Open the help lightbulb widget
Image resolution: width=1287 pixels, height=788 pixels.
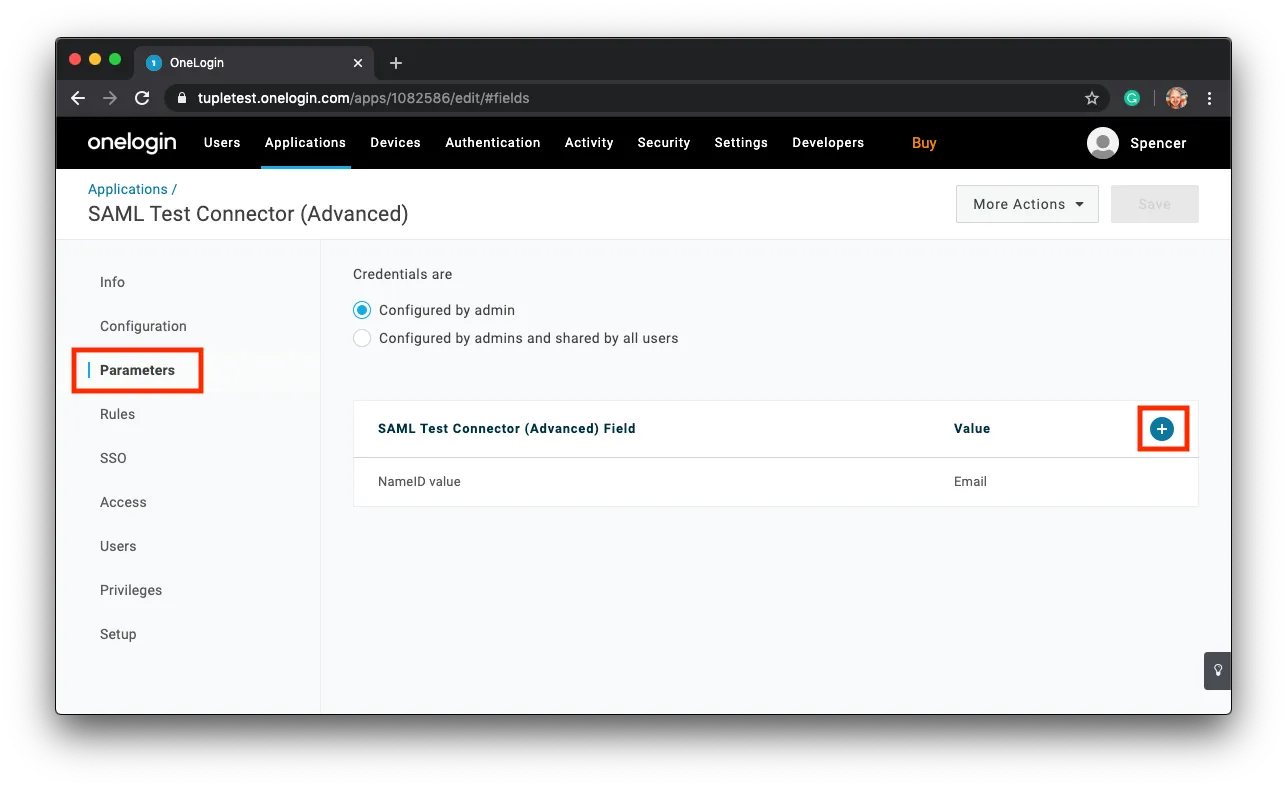click(1217, 671)
